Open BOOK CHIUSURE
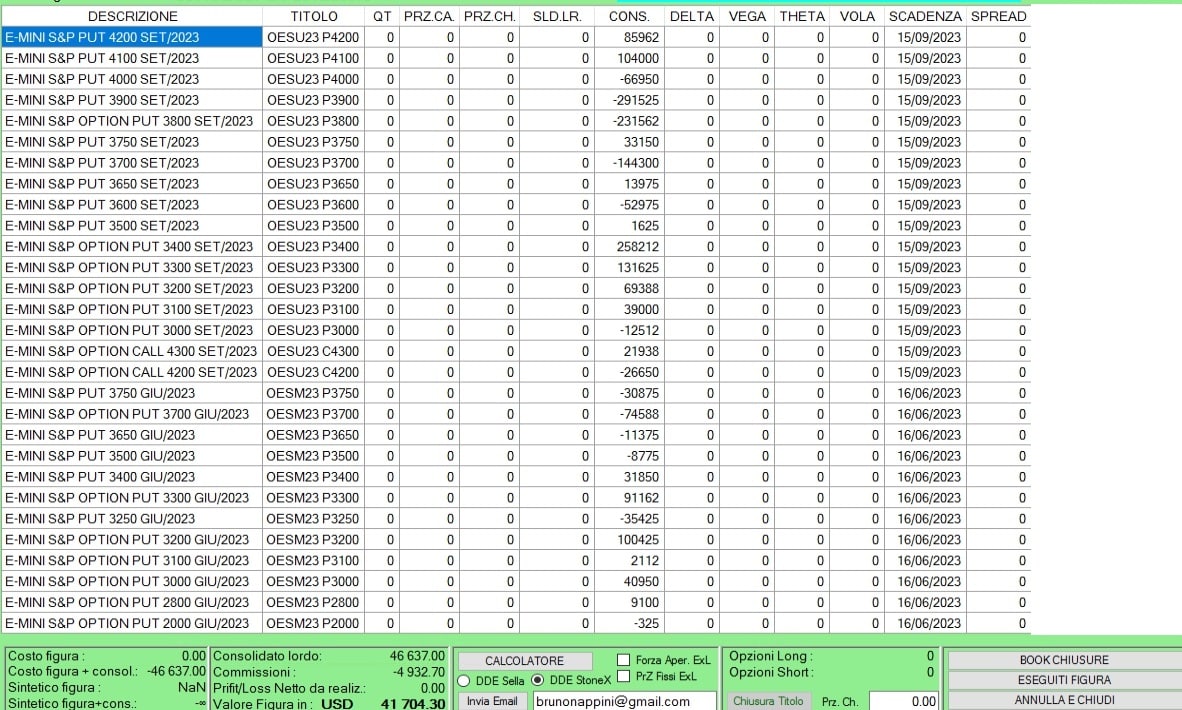Viewport: 1182px width, 710px height. click(1064, 660)
